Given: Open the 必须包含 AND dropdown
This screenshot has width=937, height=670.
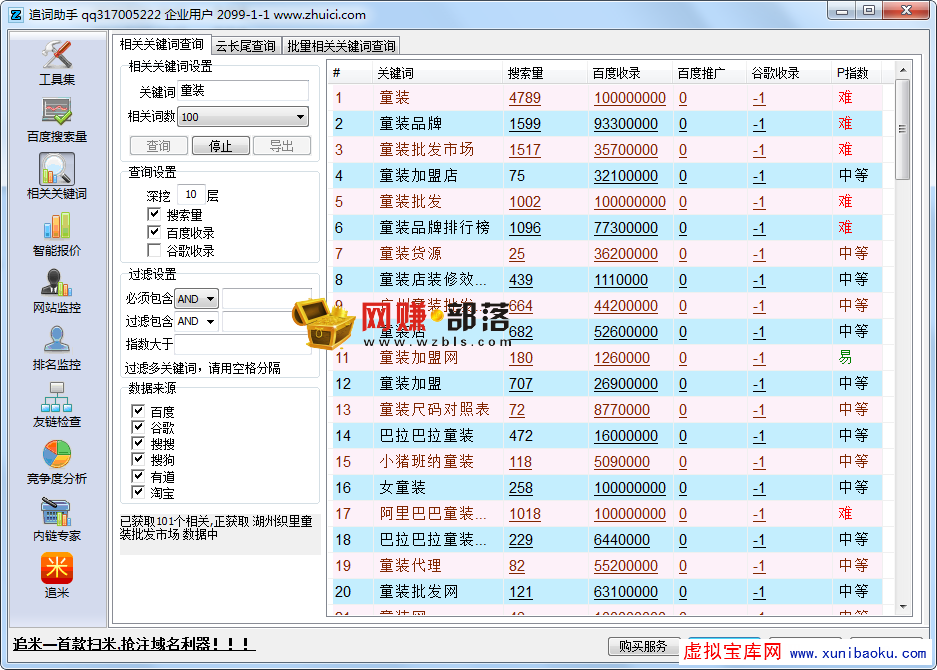Looking at the screenshot, I should pos(196,298).
